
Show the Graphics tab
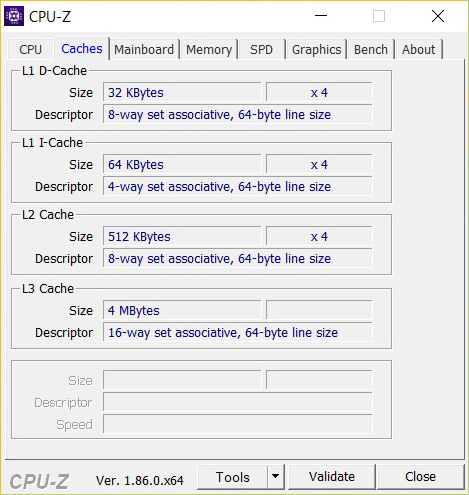(316, 50)
